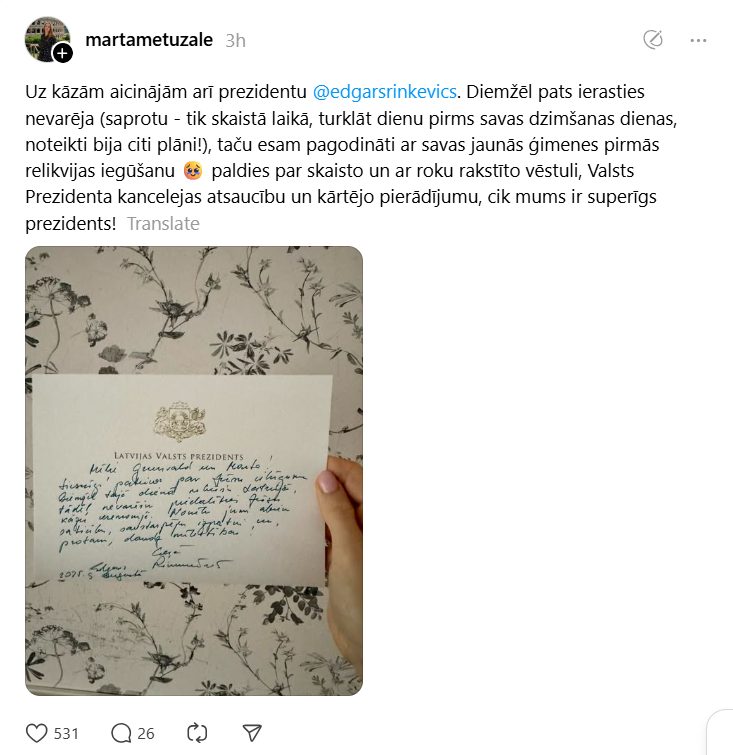This screenshot has height=755, width=733.
Task: Translate the post text
Action: pyautogui.click(x=163, y=223)
